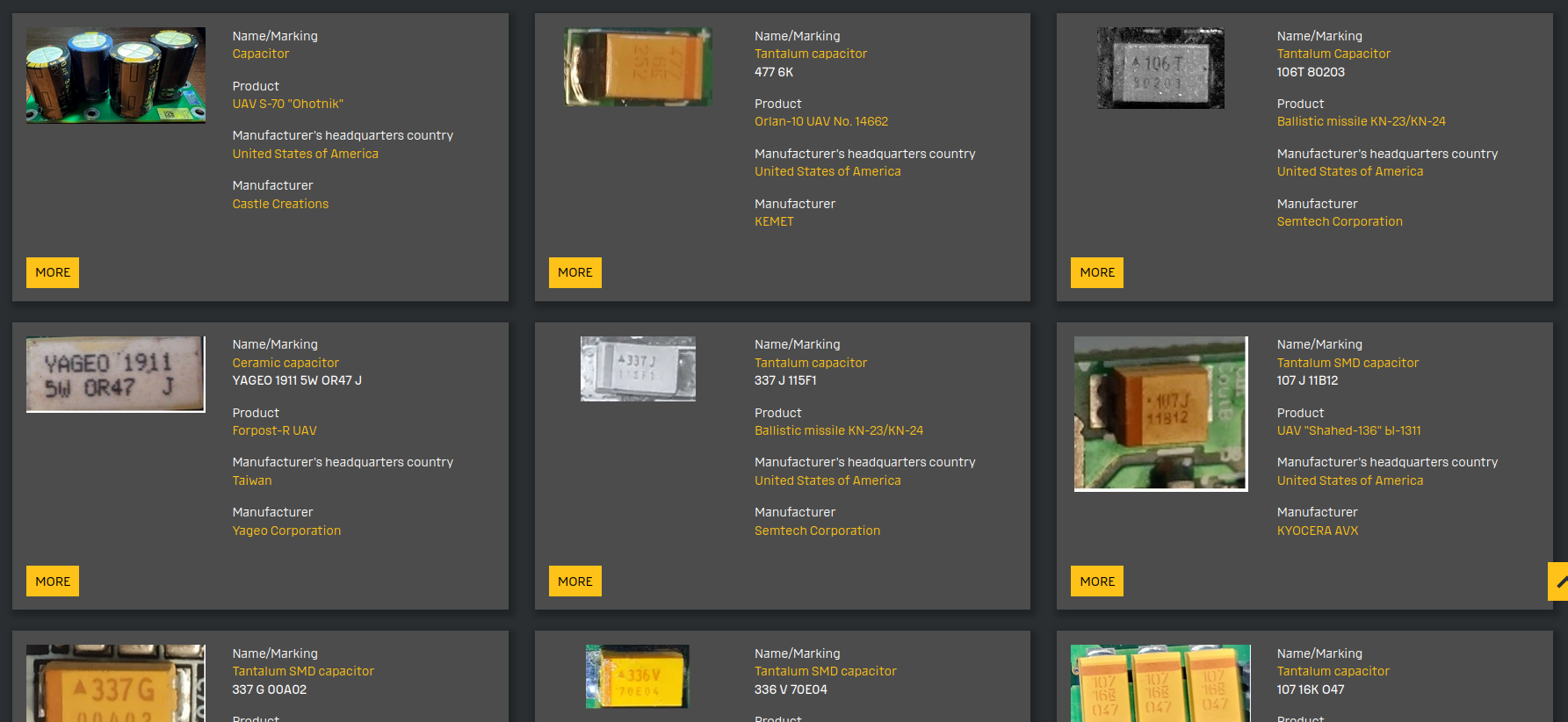Click the marking text "477 6K"

click(x=774, y=72)
